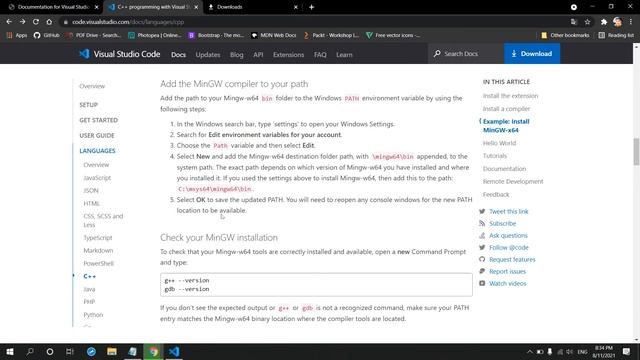The image size is (640, 360).
Task: Expand the USER GUIDE sidebar section
Action: pos(97,136)
